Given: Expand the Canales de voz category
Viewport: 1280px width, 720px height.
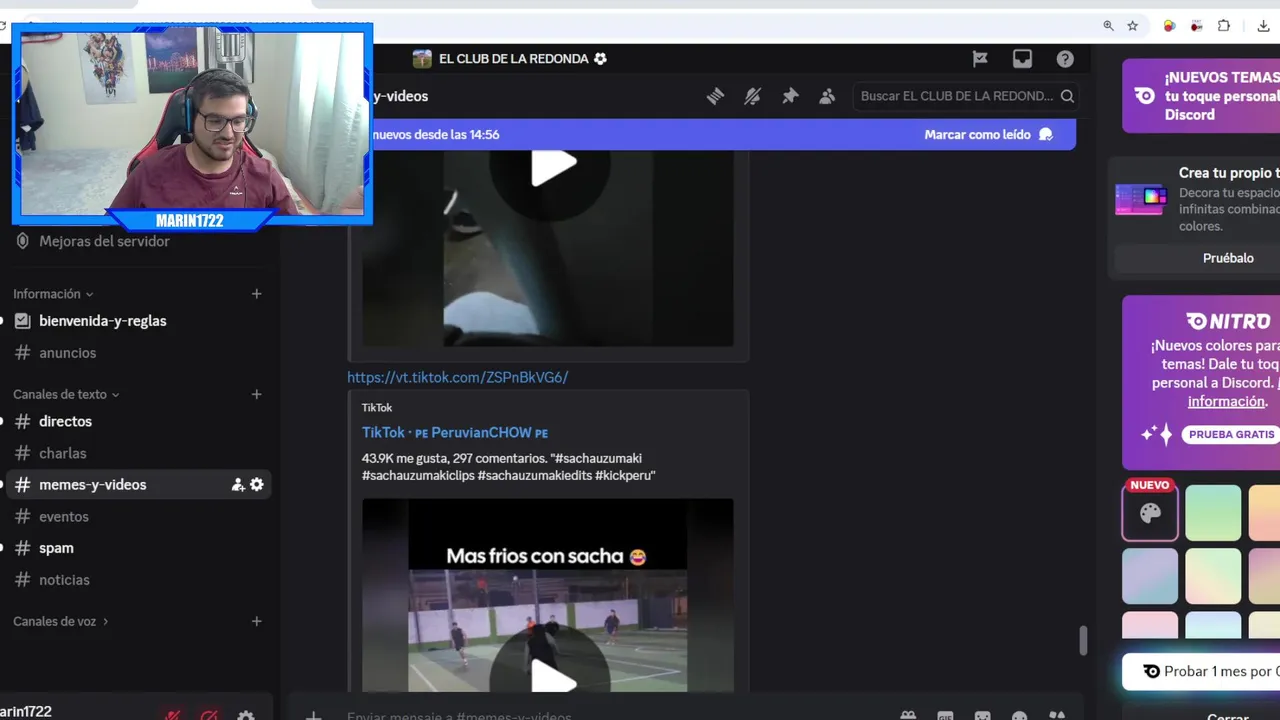Looking at the screenshot, I should [60, 621].
